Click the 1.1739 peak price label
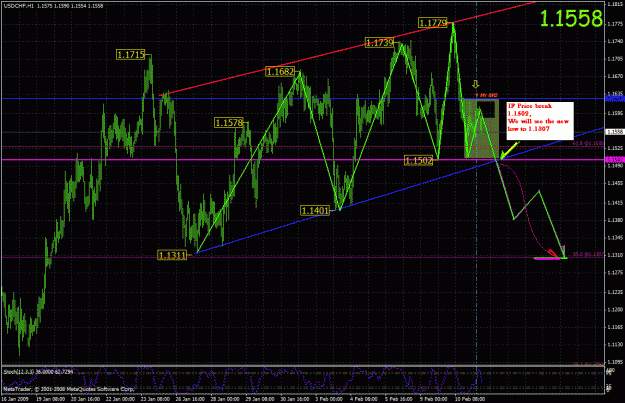 (x=379, y=43)
